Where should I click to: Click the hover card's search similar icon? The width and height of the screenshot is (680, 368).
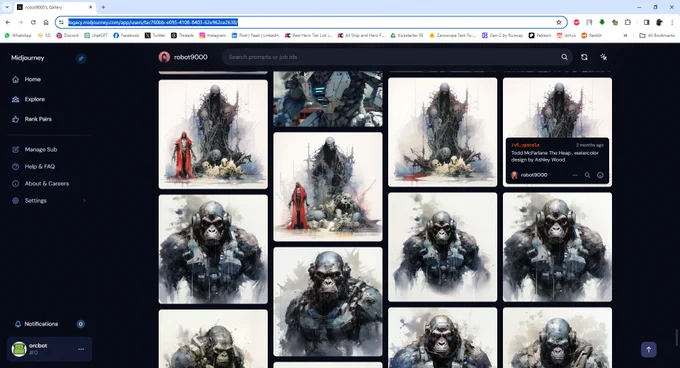[x=587, y=175]
